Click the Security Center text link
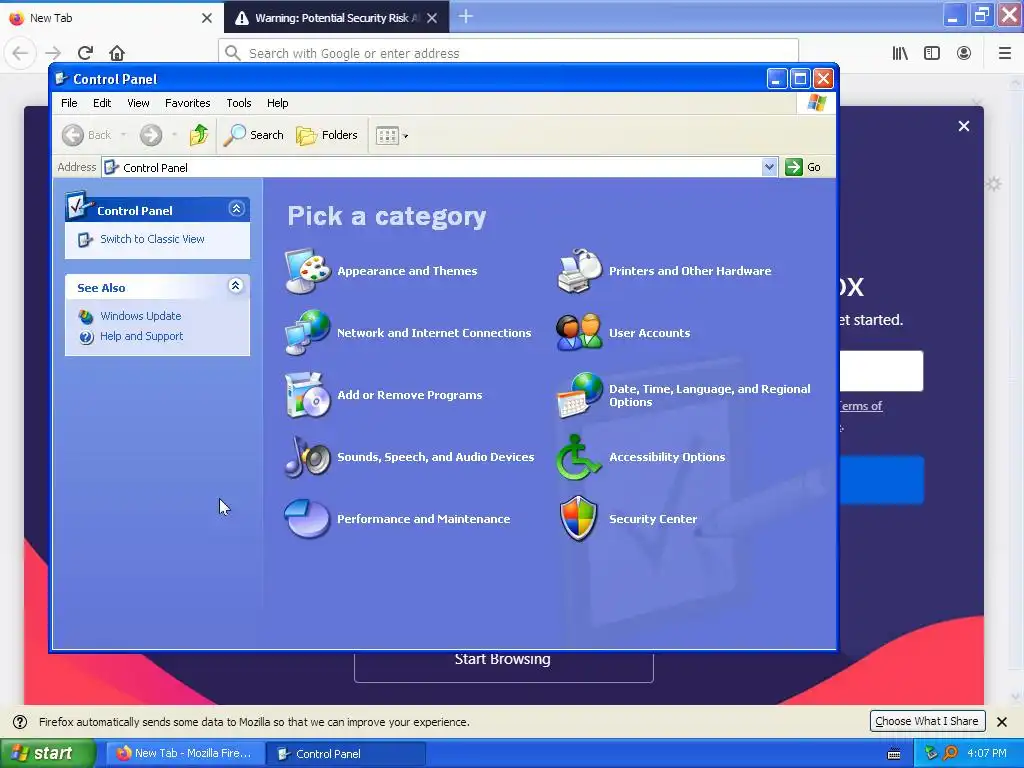Screen dimensions: 1024x768 click(x=653, y=519)
